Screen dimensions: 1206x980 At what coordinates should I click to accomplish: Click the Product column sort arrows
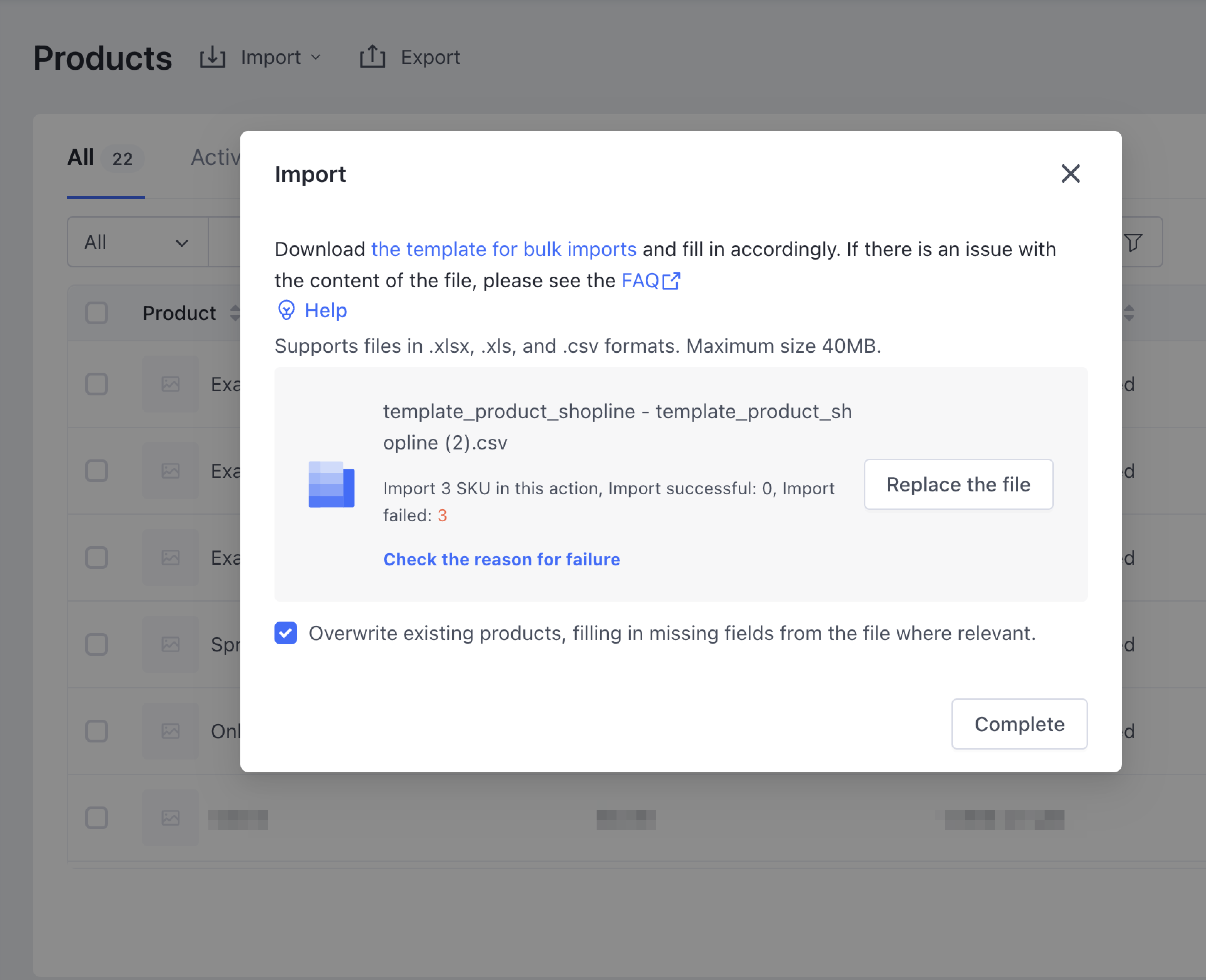235,313
